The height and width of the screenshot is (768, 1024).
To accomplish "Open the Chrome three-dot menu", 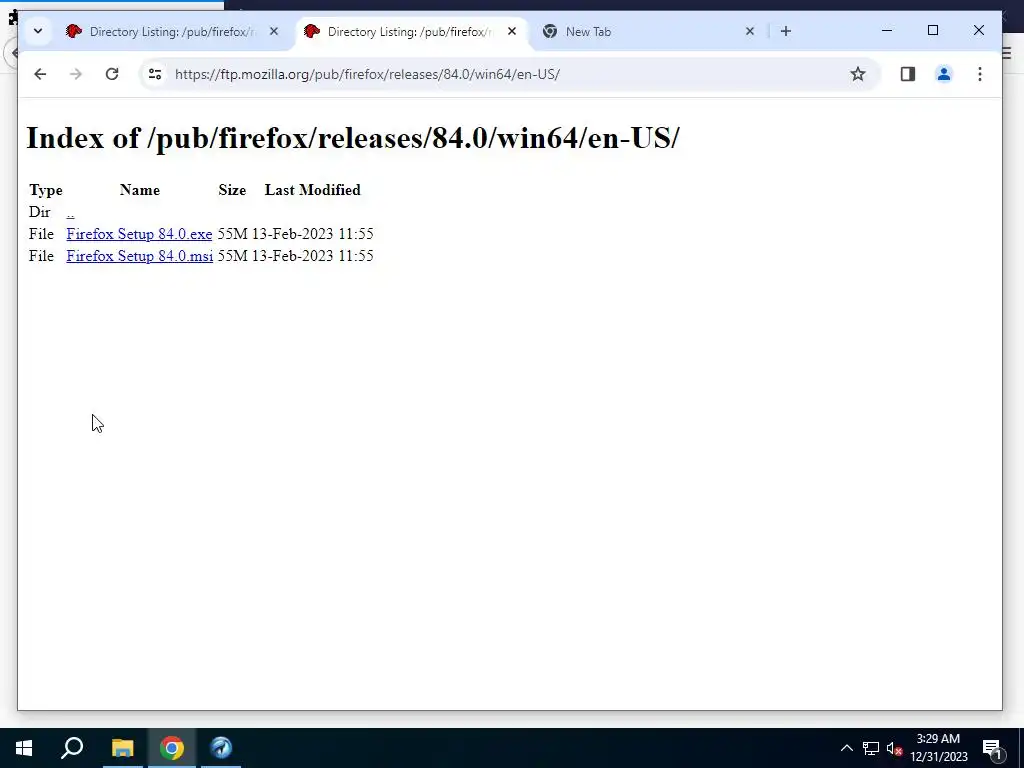I will 980,74.
